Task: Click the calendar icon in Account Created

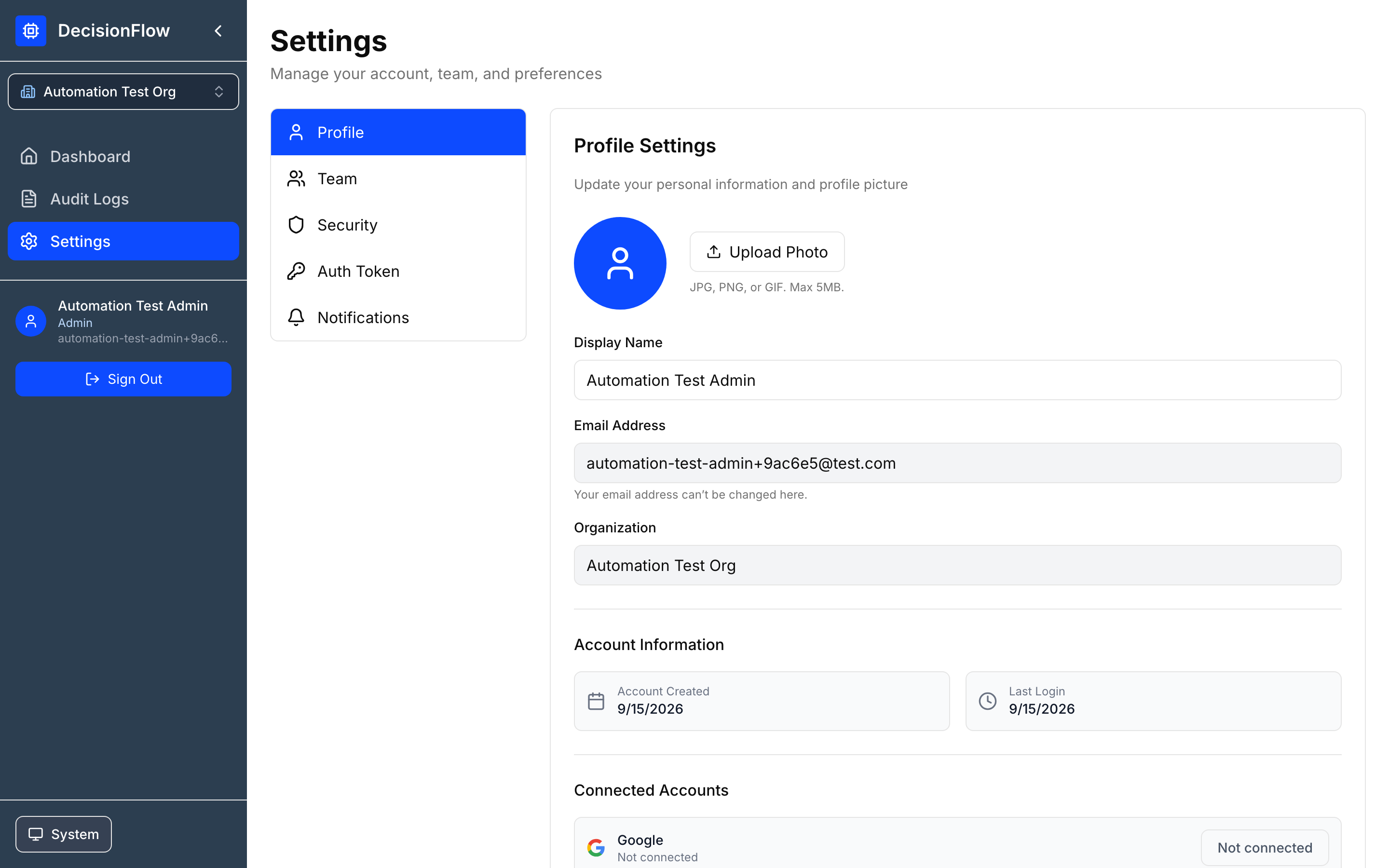Action: (x=596, y=701)
